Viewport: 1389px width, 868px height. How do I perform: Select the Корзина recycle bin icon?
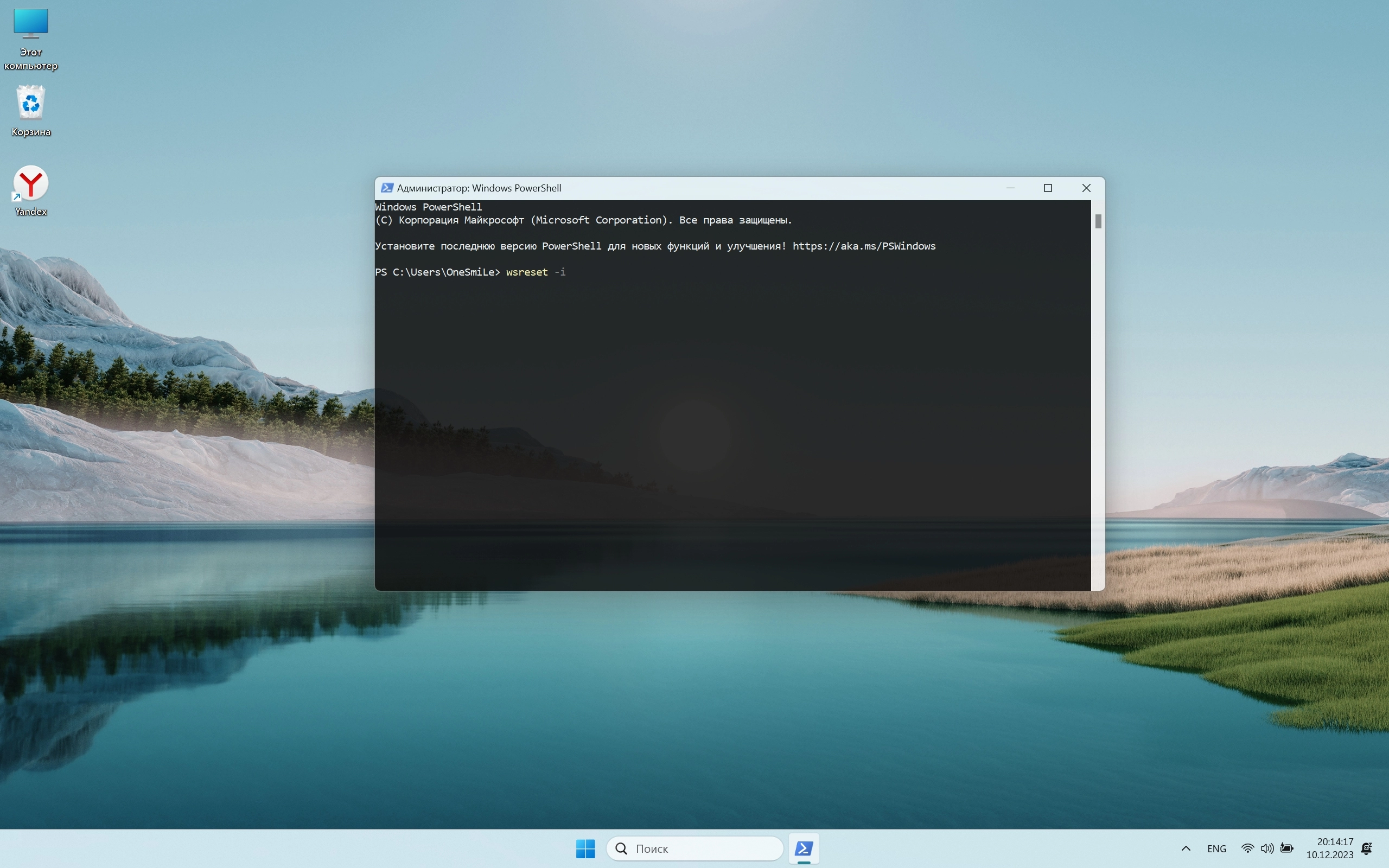click(30, 103)
